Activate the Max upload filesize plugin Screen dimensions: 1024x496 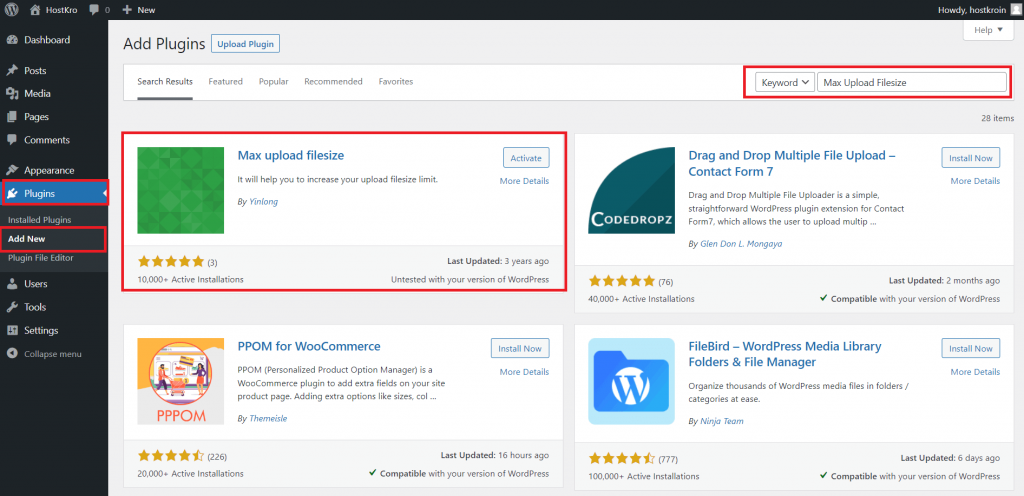pyautogui.click(x=526, y=158)
